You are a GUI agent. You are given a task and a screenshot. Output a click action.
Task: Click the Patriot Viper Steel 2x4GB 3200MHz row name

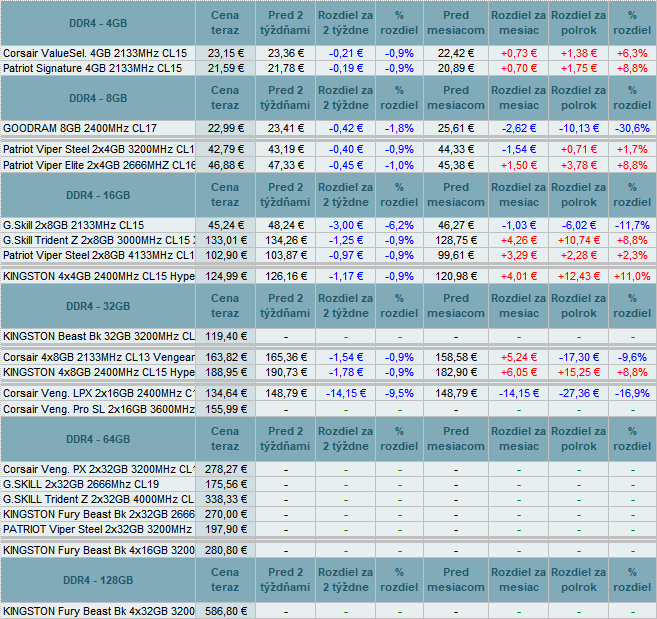click(98, 149)
